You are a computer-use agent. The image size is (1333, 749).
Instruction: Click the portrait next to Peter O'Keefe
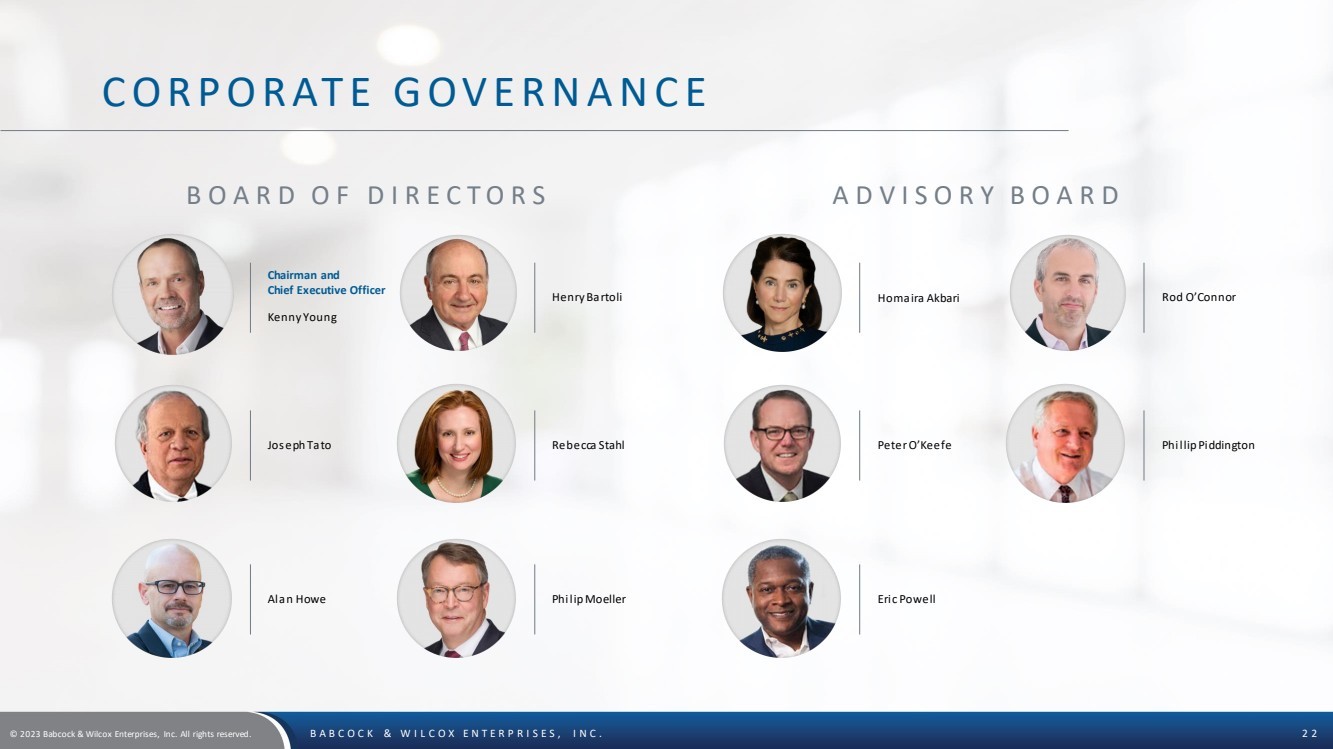click(782, 444)
